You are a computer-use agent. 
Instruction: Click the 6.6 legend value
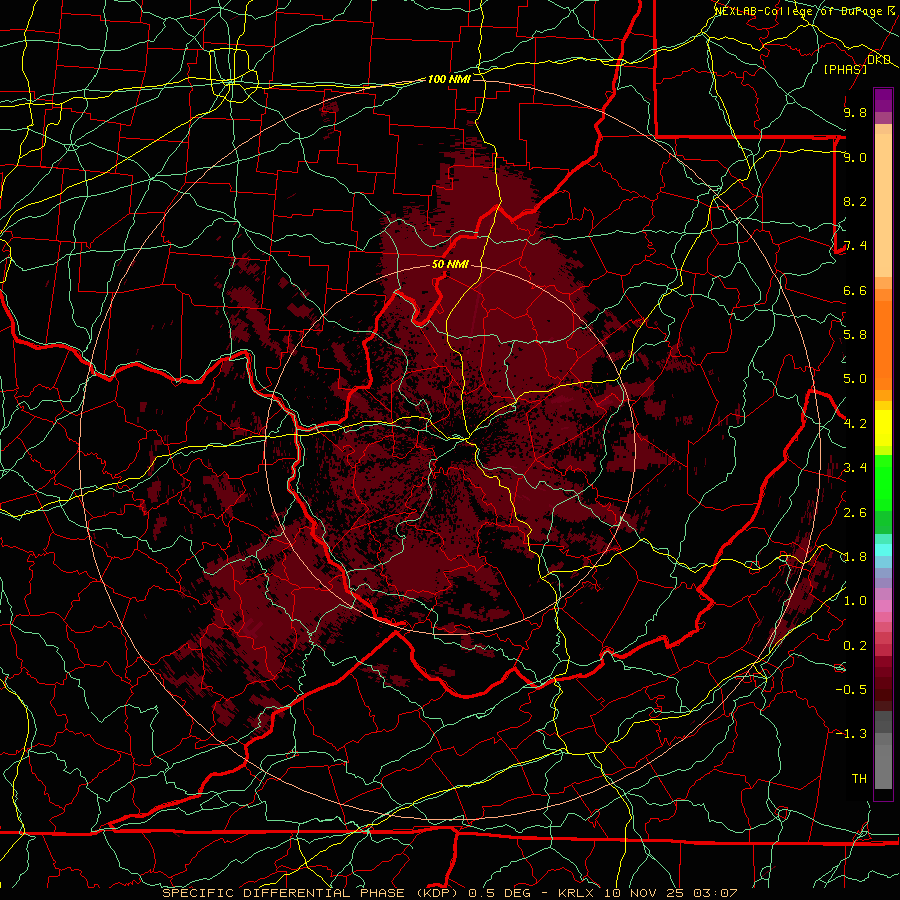855,290
